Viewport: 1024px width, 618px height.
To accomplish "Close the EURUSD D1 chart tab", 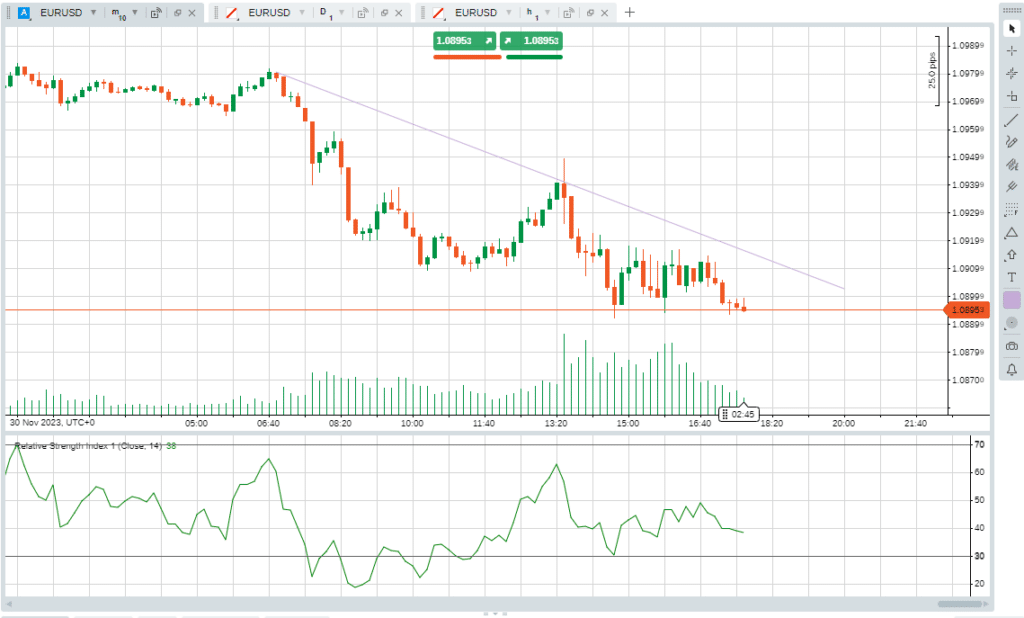I will [399, 13].
